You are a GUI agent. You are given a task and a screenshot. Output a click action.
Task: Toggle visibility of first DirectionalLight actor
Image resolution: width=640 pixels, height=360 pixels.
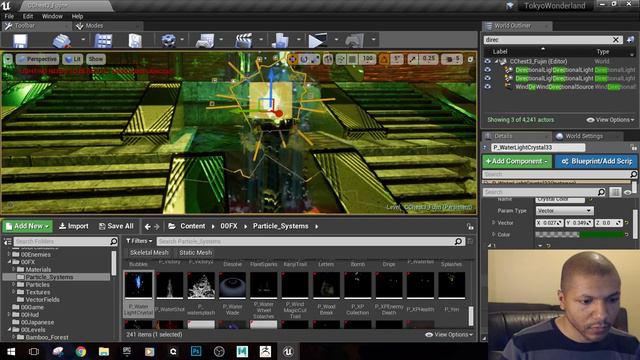[487, 70]
